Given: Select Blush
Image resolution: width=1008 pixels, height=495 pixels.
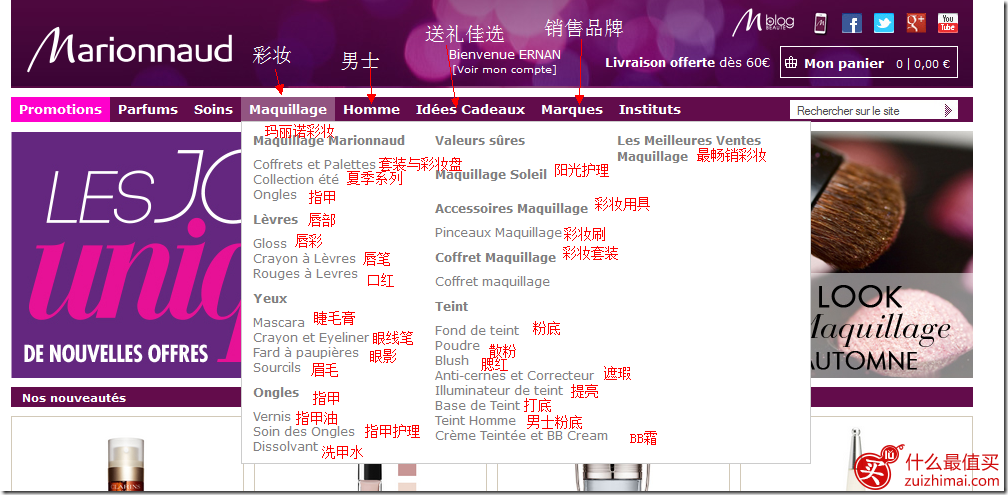Looking at the screenshot, I should tap(452, 360).
